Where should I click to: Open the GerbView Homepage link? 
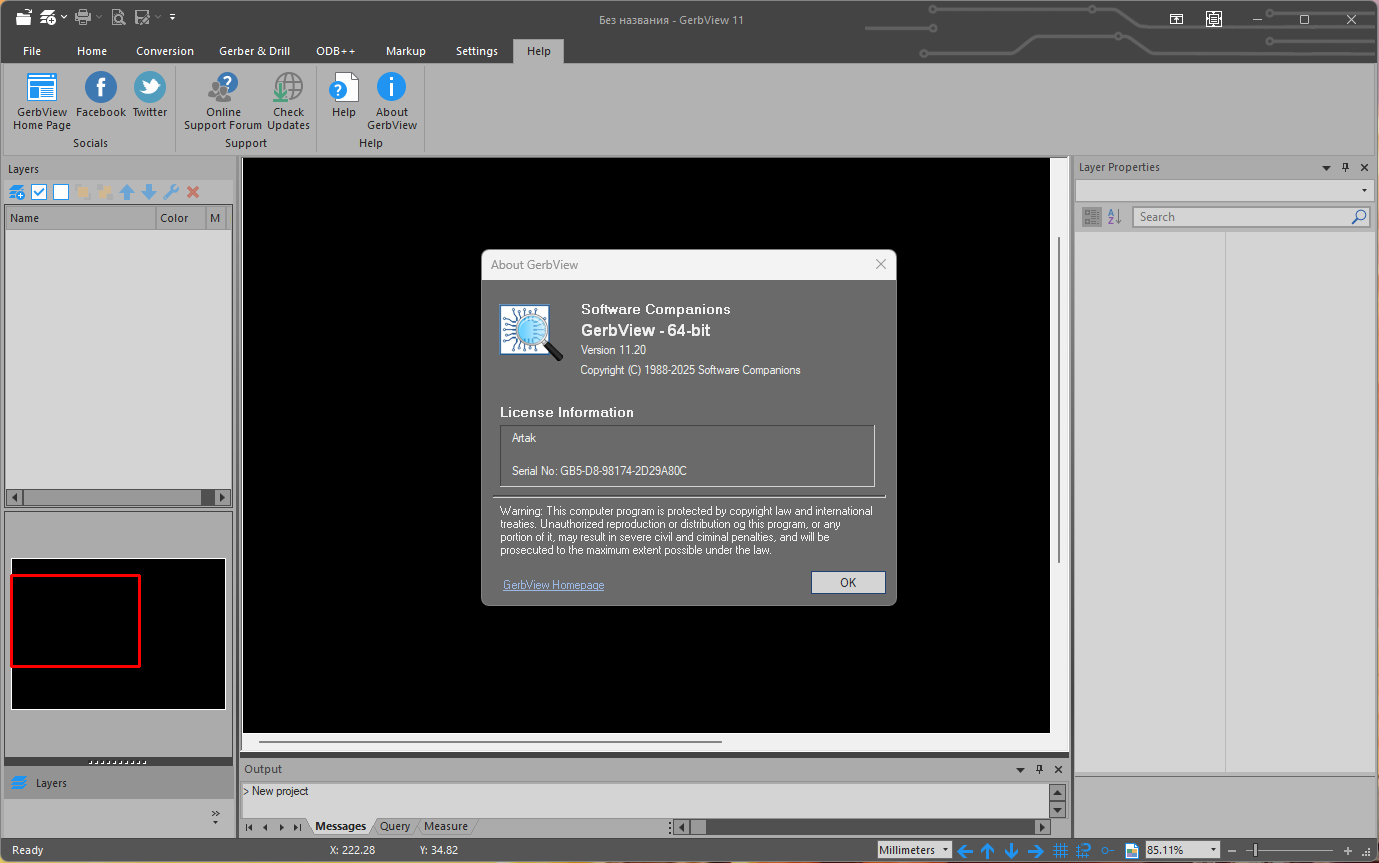pyautogui.click(x=553, y=585)
